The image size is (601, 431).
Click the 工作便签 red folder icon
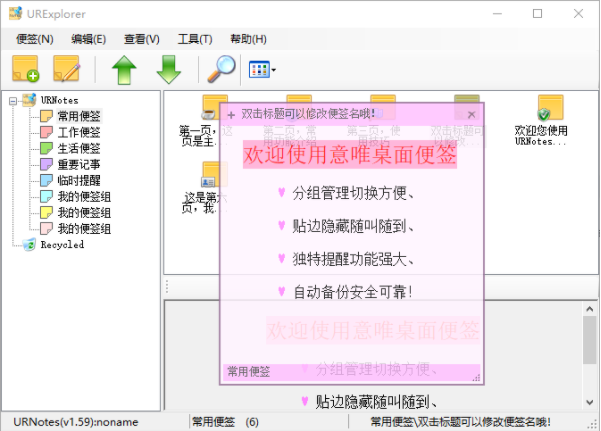[46, 132]
